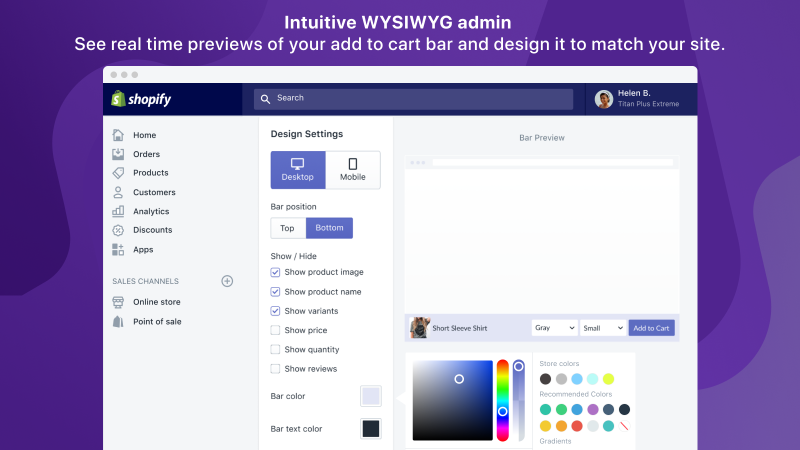The image size is (800, 450).
Task: Click the Point of sale bag icon
Action: point(118,321)
